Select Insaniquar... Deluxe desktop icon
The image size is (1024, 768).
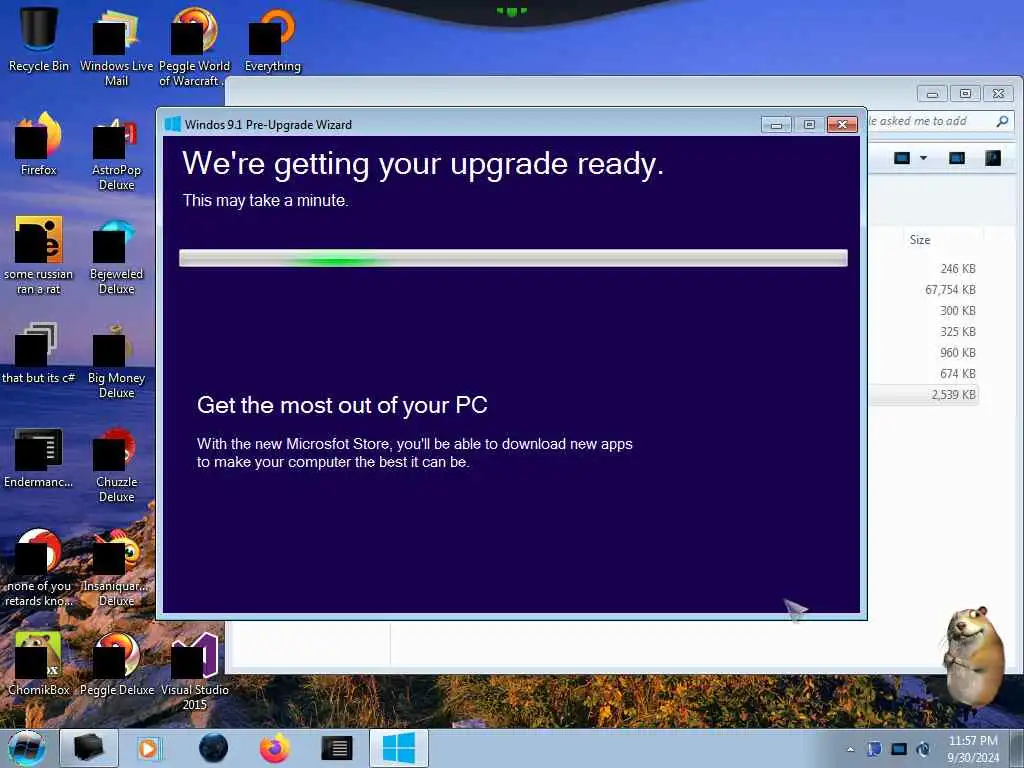[116, 567]
